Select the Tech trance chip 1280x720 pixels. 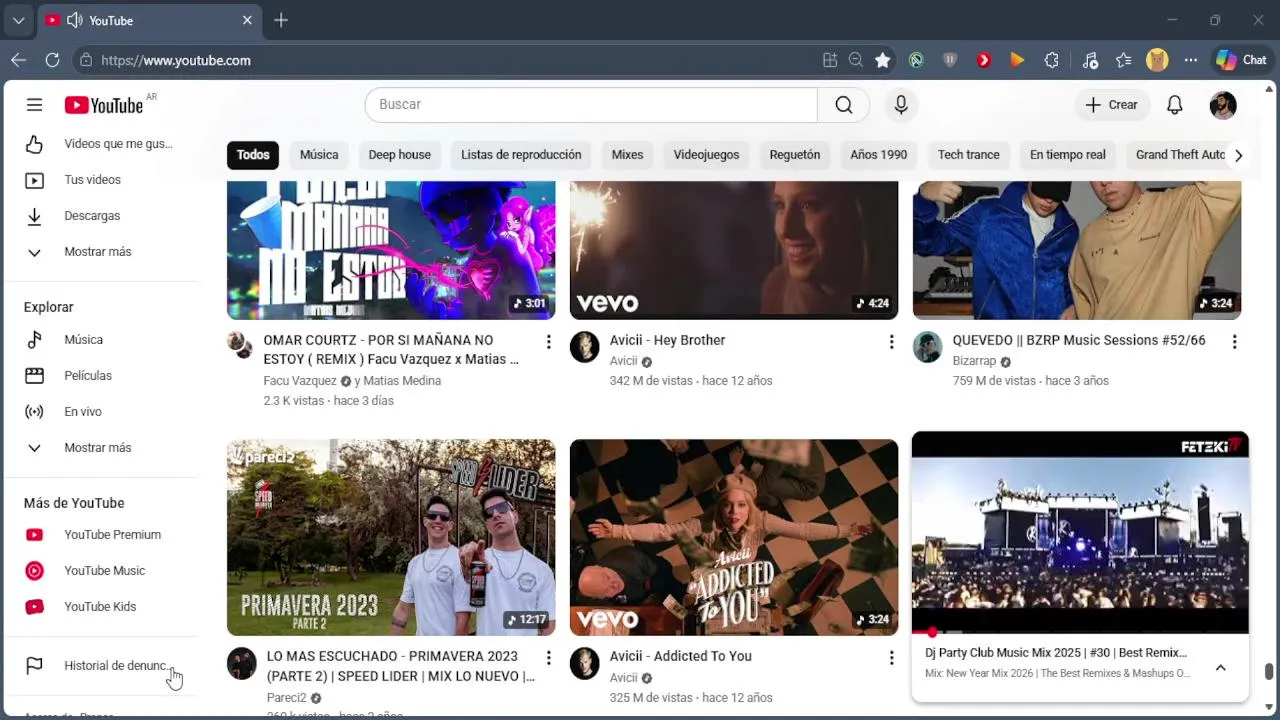pos(969,155)
